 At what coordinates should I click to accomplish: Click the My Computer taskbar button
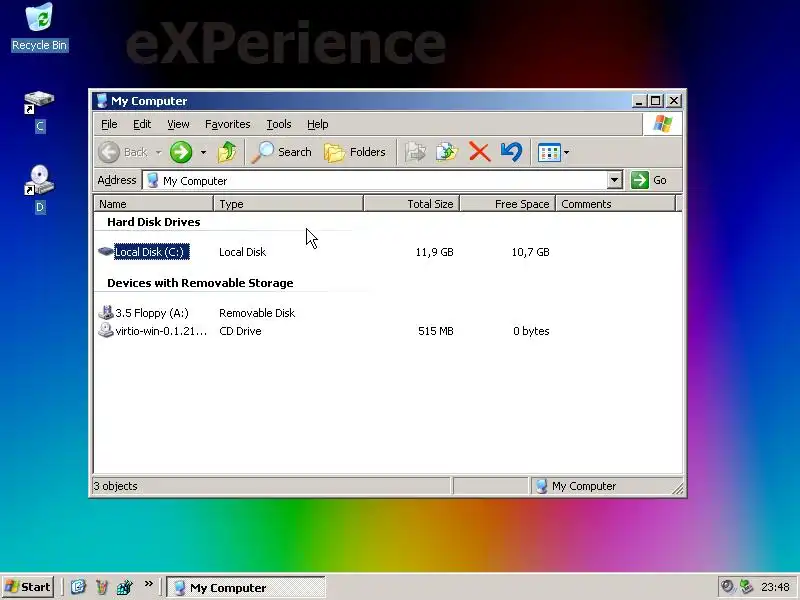point(246,588)
